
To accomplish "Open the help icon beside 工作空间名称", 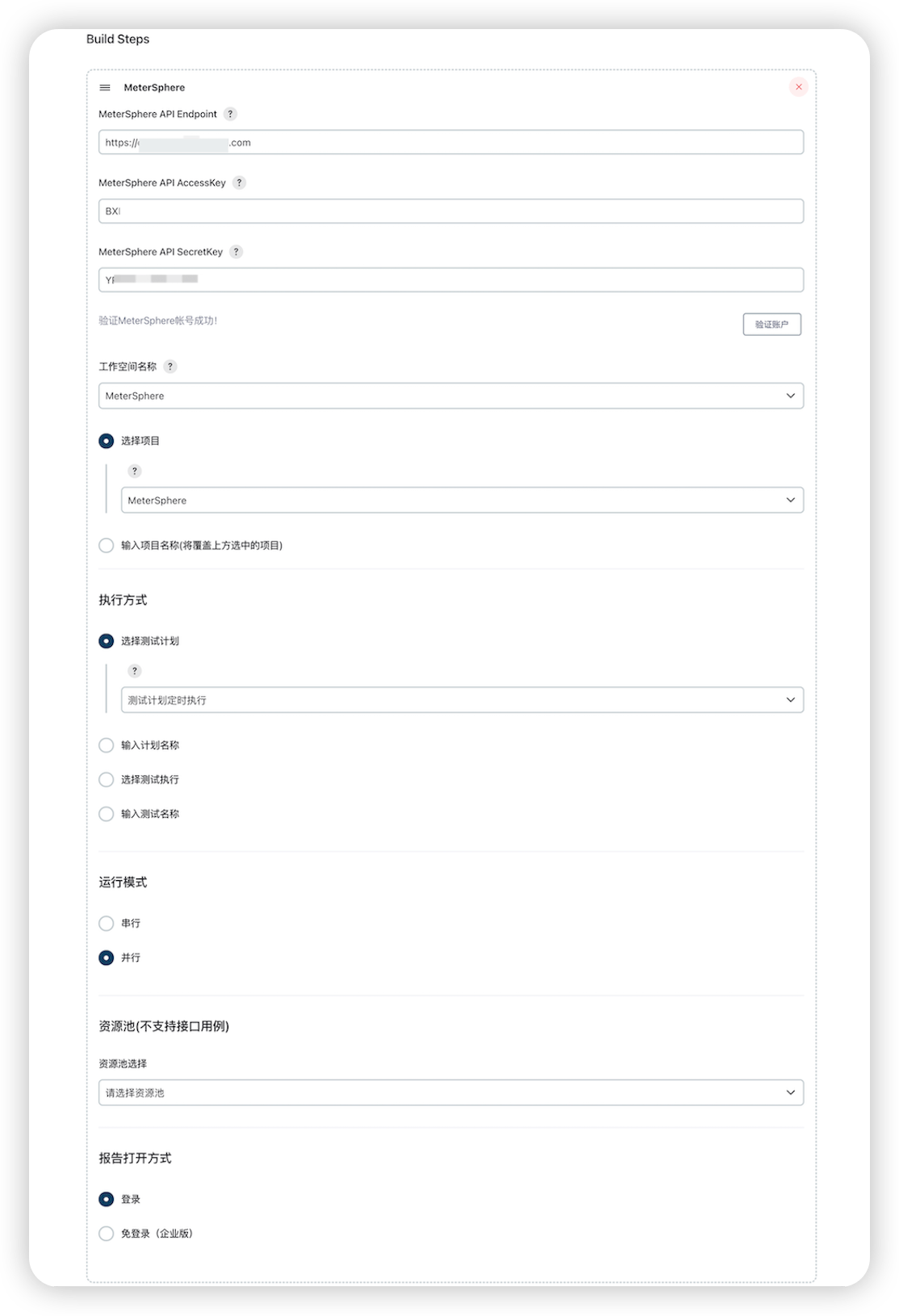I will tap(169, 367).
